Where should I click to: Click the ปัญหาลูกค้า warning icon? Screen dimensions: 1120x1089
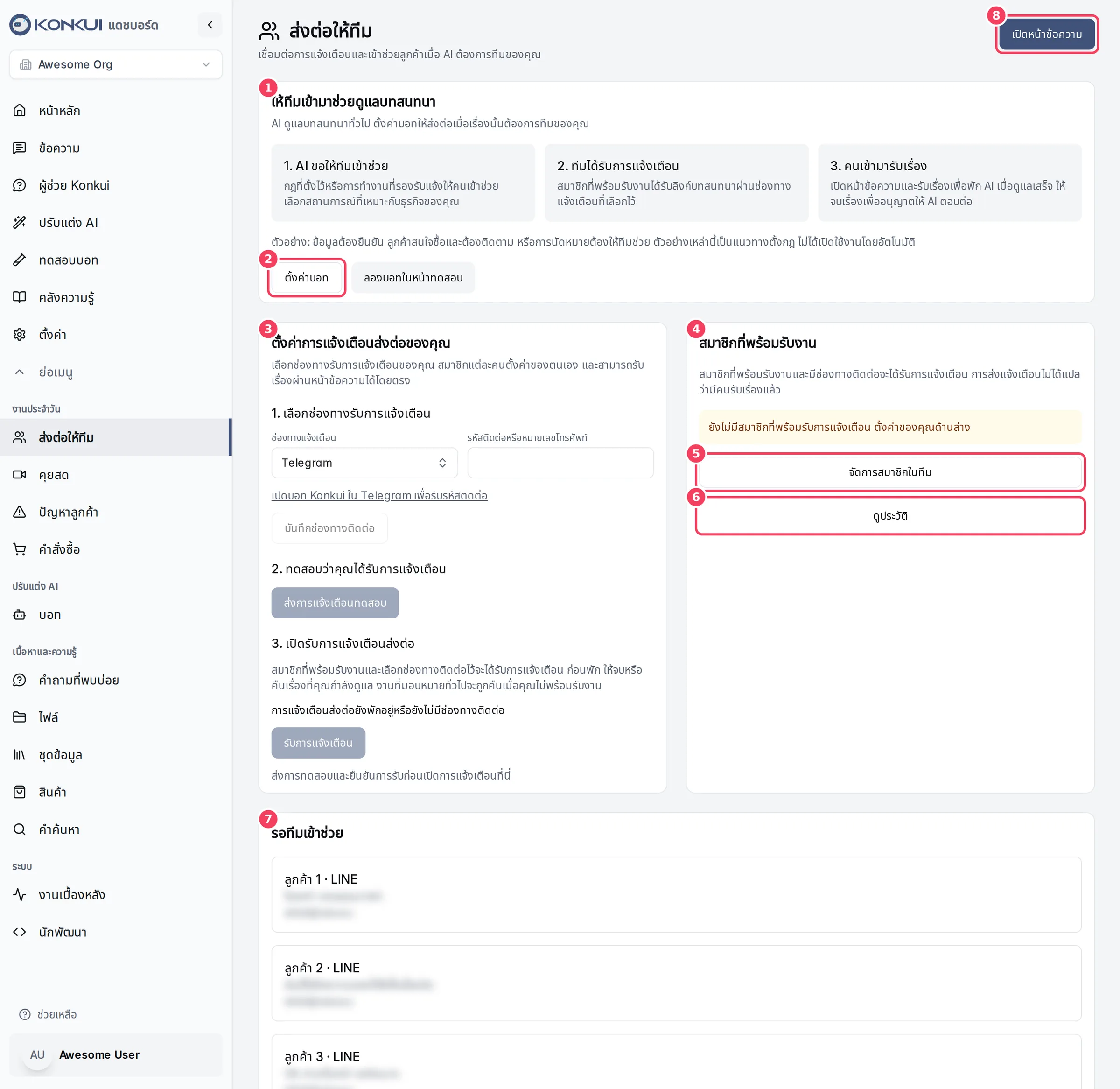(x=20, y=512)
